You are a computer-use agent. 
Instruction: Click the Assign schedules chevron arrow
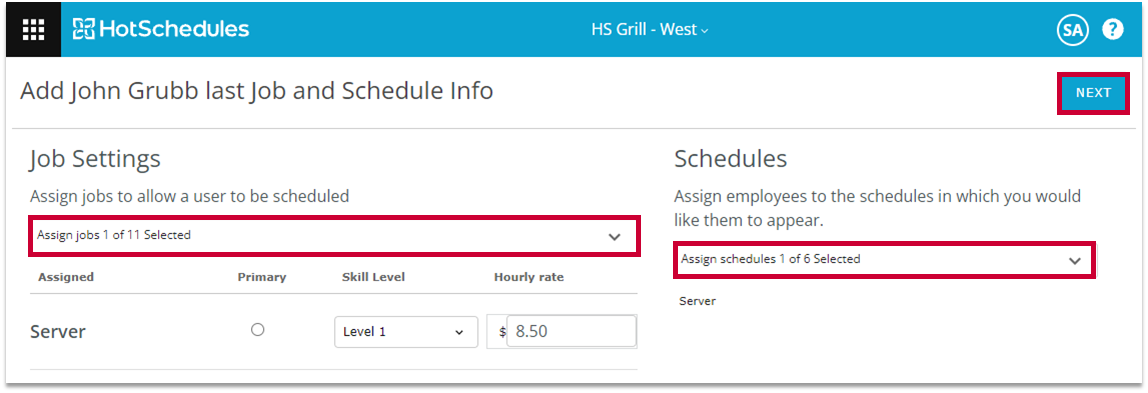pyautogui.click(x=1075, y=261)
